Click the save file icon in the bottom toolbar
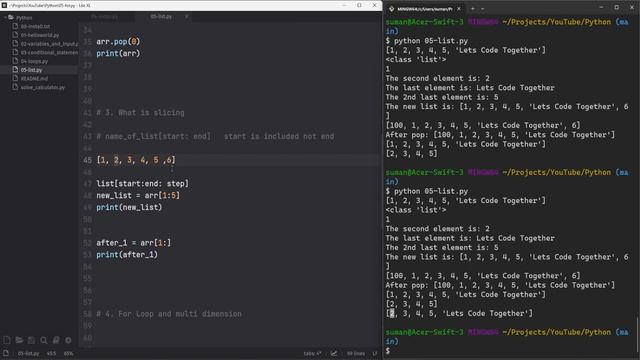640x360 pixels. 31,340
